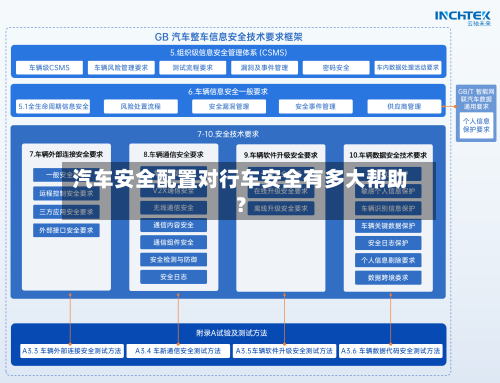Image resolution: width=500 pixels, height=383 pixels.
Task: Click the 外部接口安全要求 box
Action: coord(66,230)
